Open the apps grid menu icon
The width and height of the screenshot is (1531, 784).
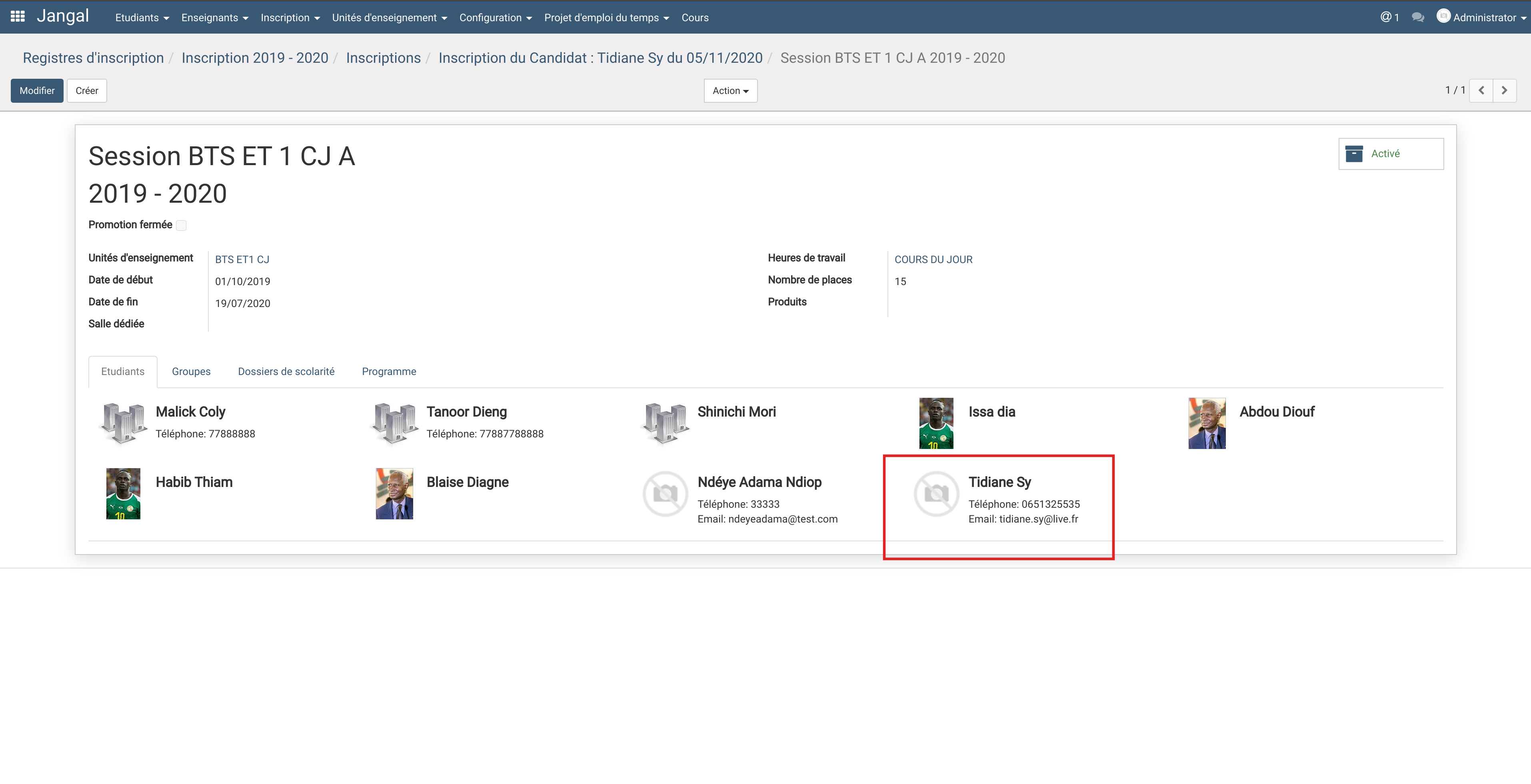18,17
